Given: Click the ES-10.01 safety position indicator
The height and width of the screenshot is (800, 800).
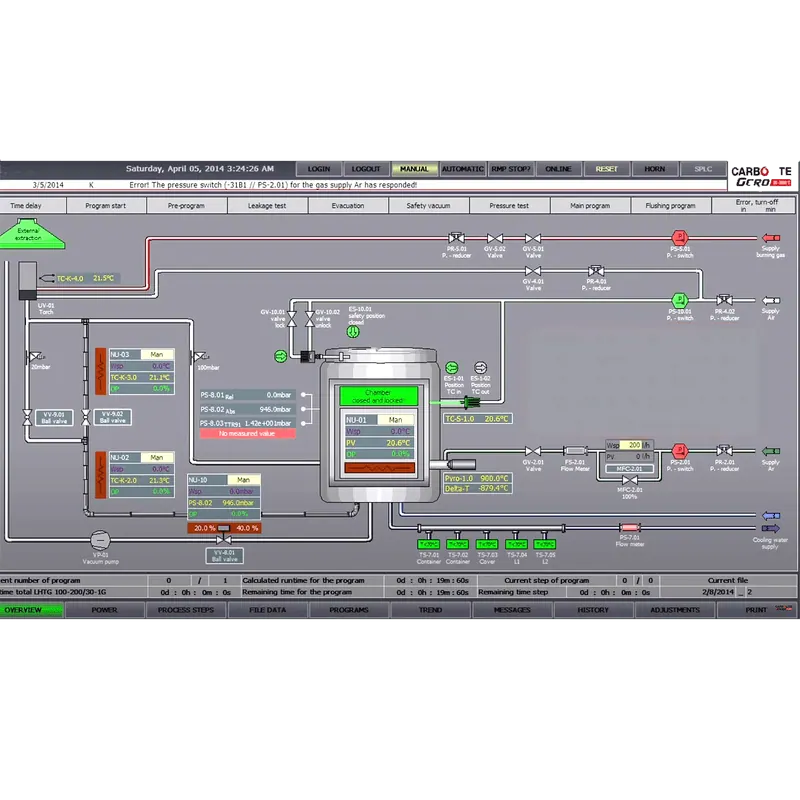Looking at the screenshot, I should coord(353,332).
